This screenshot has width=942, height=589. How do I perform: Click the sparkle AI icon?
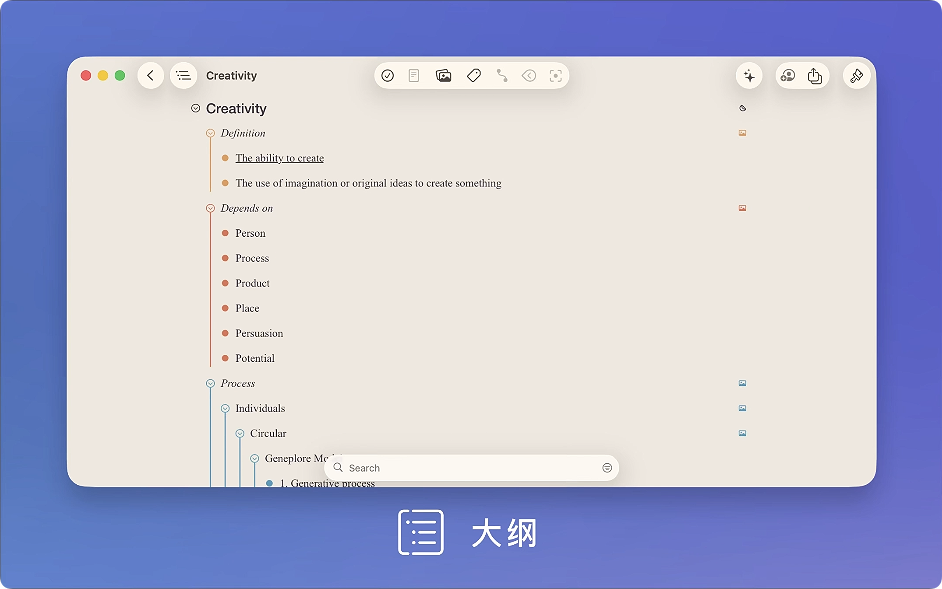pos(749,76)
